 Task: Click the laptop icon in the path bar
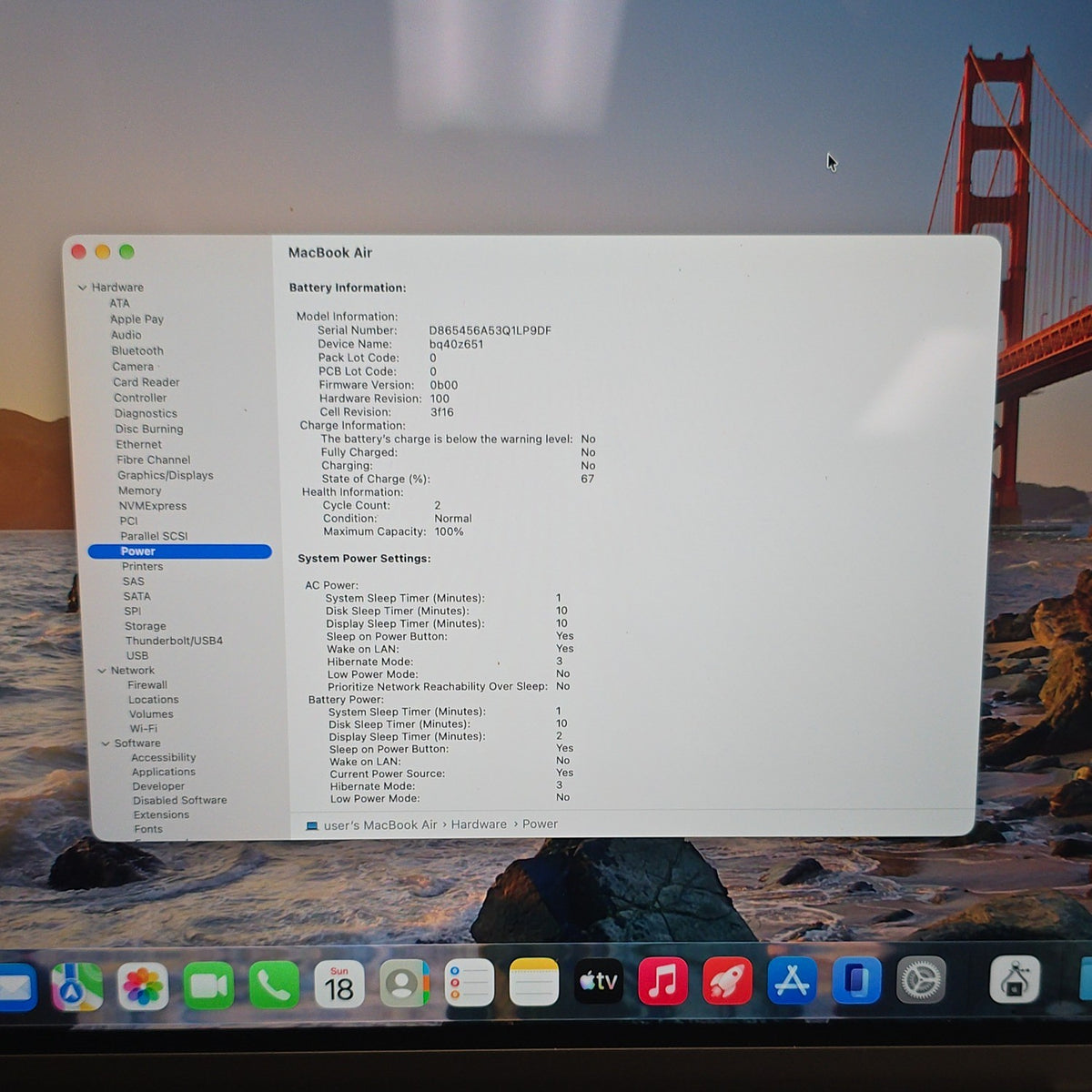312,826
